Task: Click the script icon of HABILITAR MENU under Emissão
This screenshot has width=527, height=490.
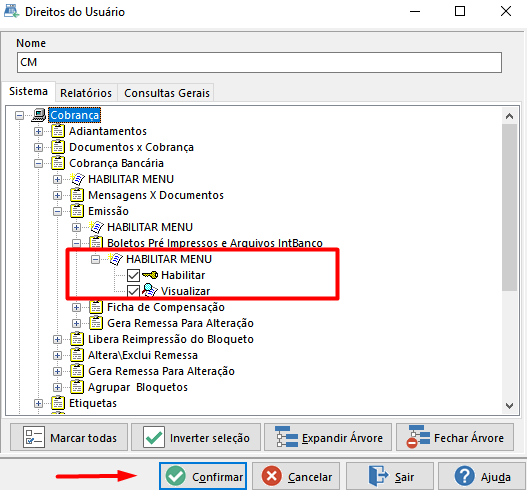Action: 96,227
